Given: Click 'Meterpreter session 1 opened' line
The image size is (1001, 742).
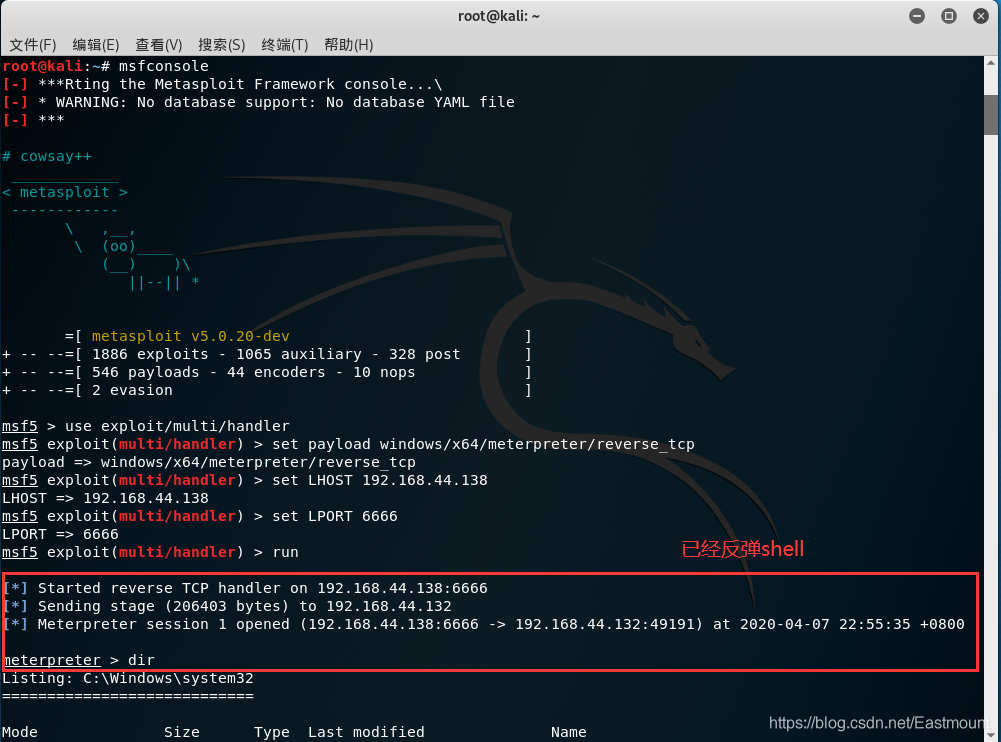Looking at the screenshot, I should point(483,624).
